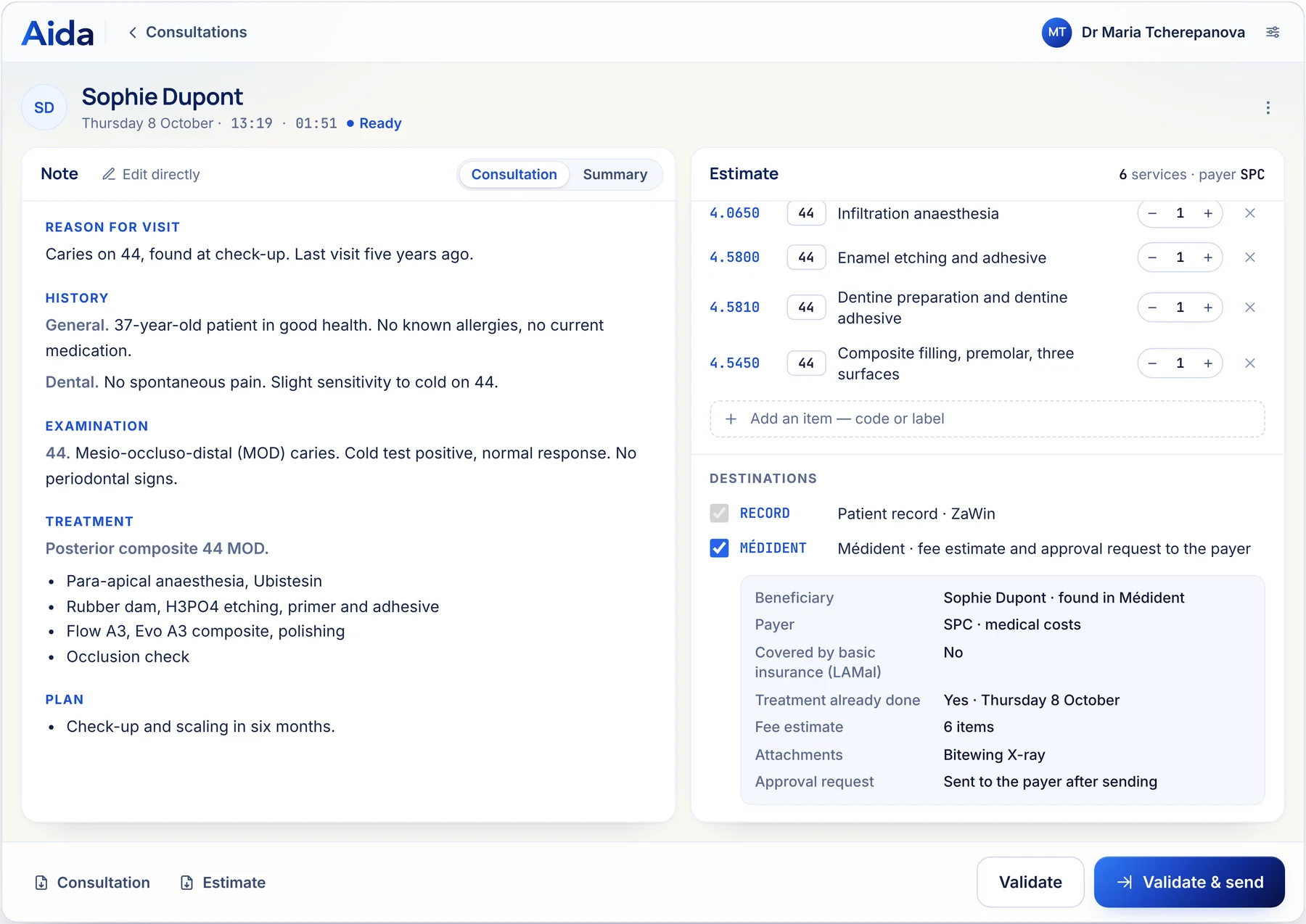Screen dimensions: 1306x924
Task: Click the Bitewing X-ray attachment value
Action: [x=994, y=755]
